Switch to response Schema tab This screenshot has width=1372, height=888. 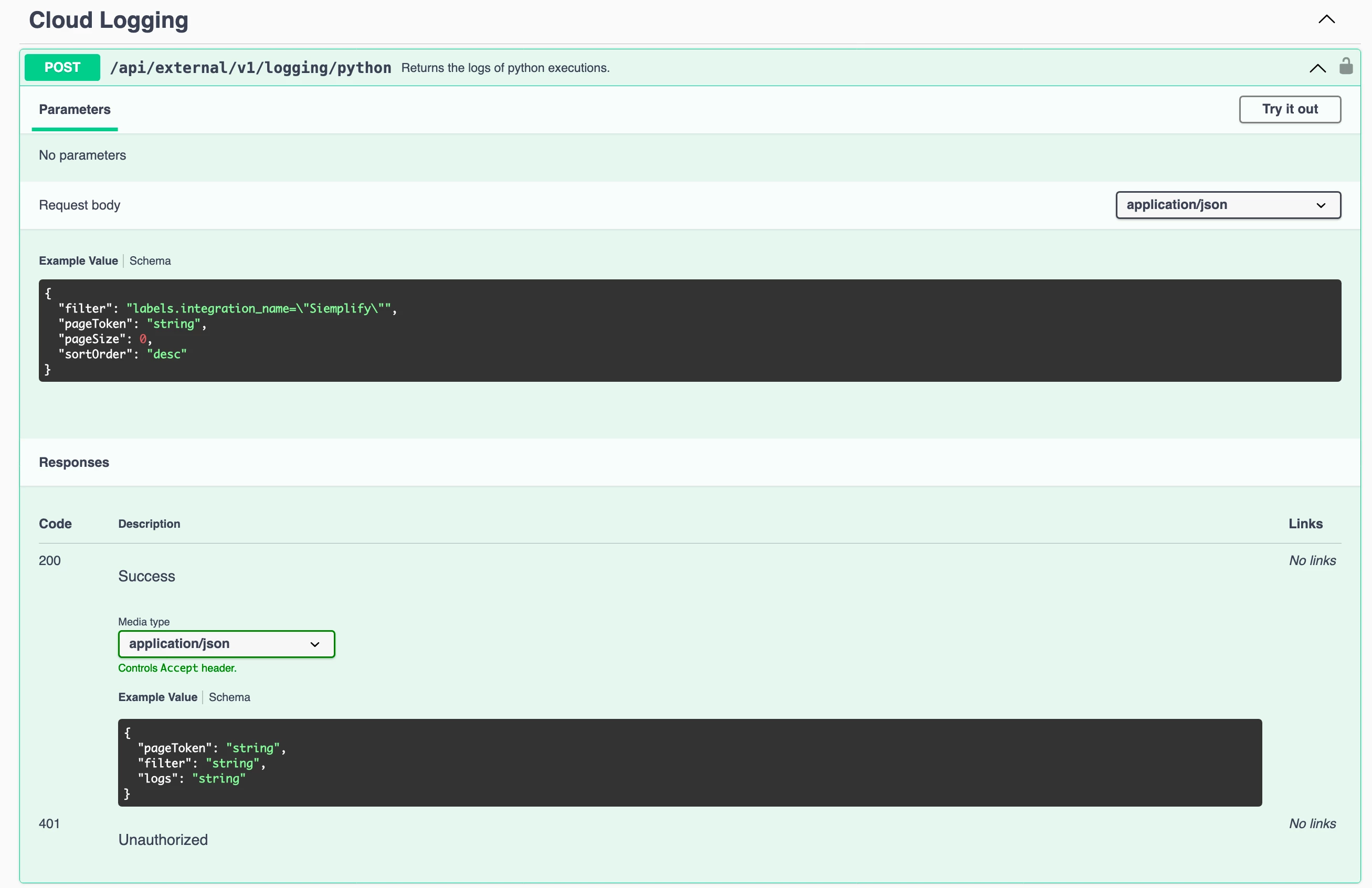229,697
